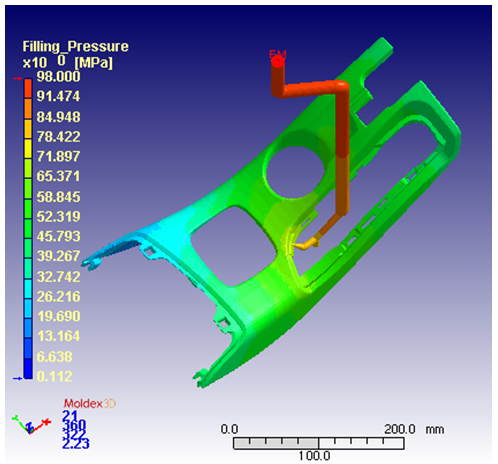The image size is (498, 464).
Task: Select the 58.845 legend value
Action: point(58,197)
